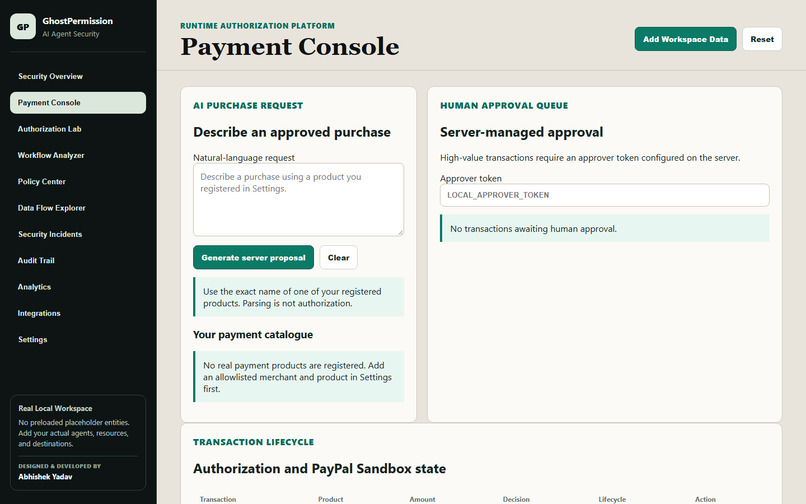Click the Abhishek Yadav credit text
This screenshot has height=504, width=806.
click(45, 477)
